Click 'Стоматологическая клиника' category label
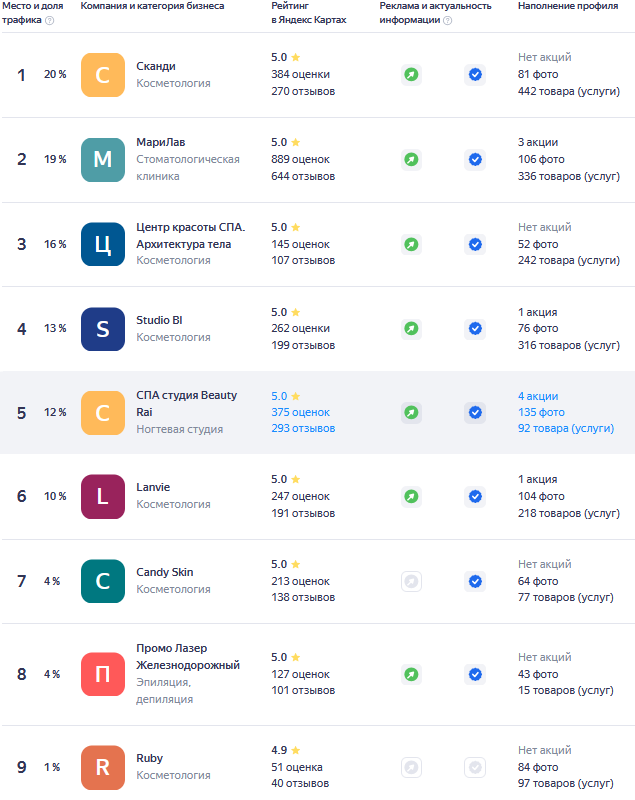 188,168
